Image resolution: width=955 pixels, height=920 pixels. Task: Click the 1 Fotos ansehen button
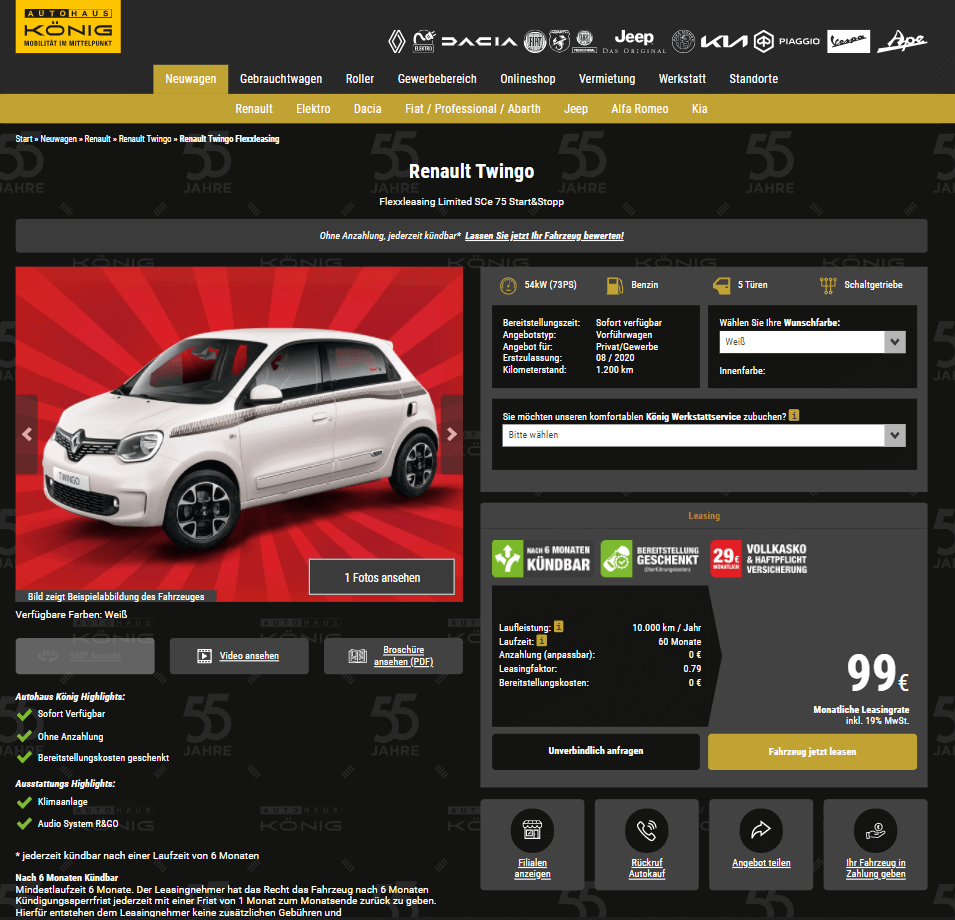pos(382,577)
